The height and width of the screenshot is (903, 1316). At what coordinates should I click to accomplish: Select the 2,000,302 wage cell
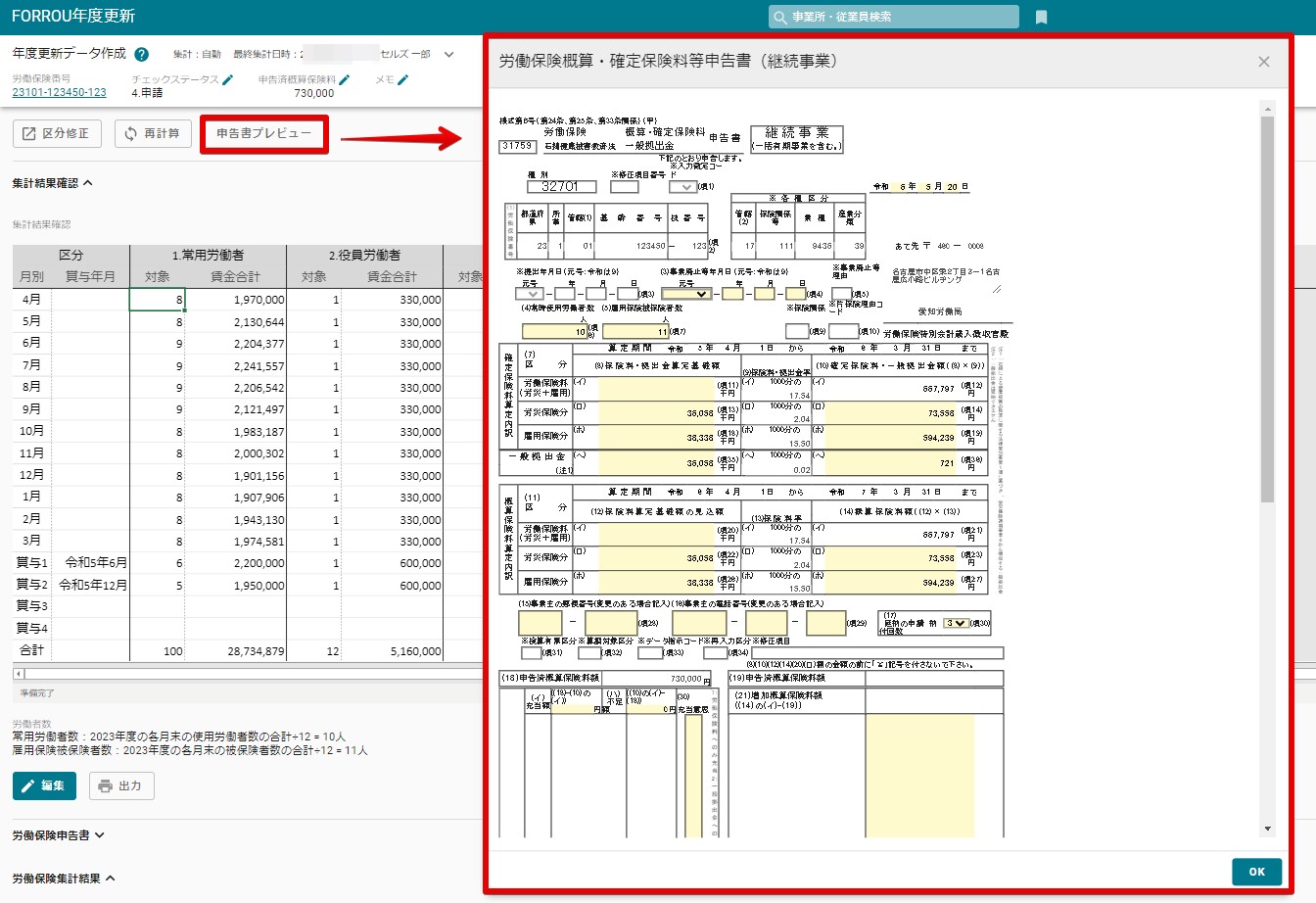click(x=235, y=453)
